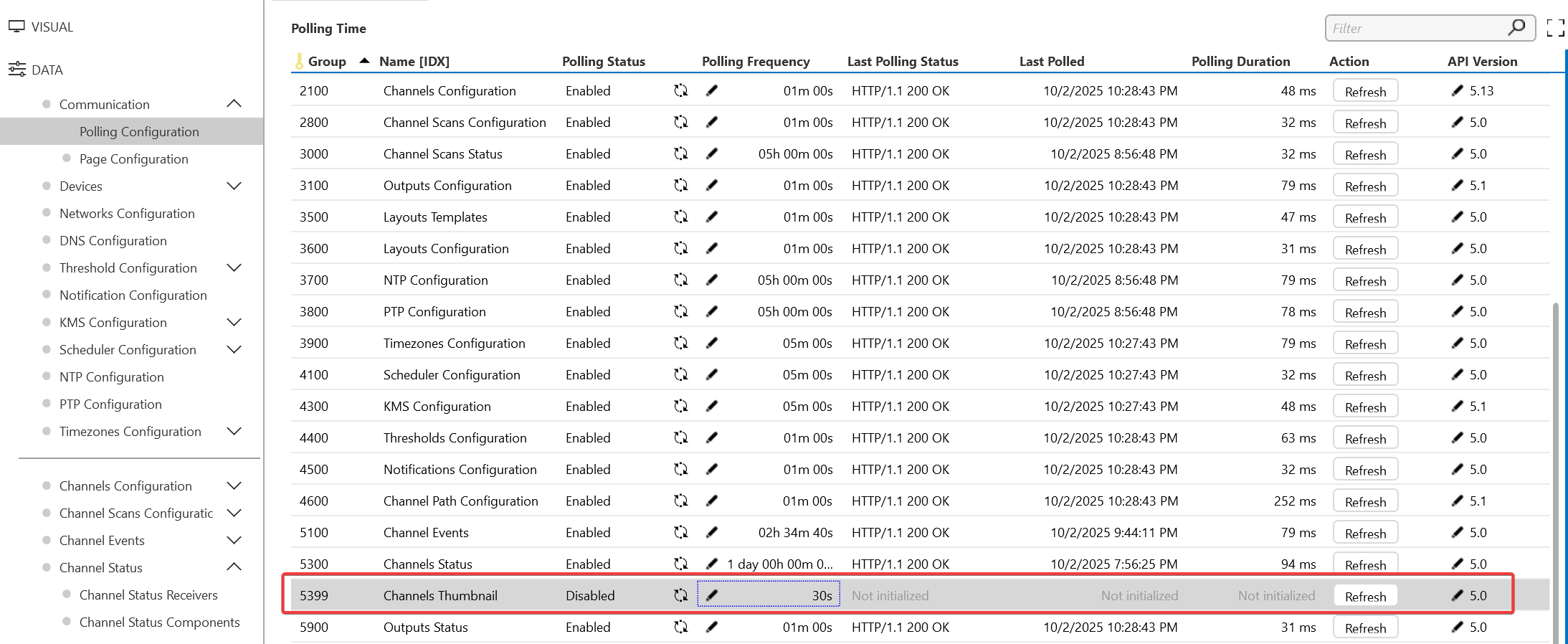Viewport: 1568px width, 644px height.
Task: Edit API version pencil for Channels Thumbnail
Action: [1457, 596]
